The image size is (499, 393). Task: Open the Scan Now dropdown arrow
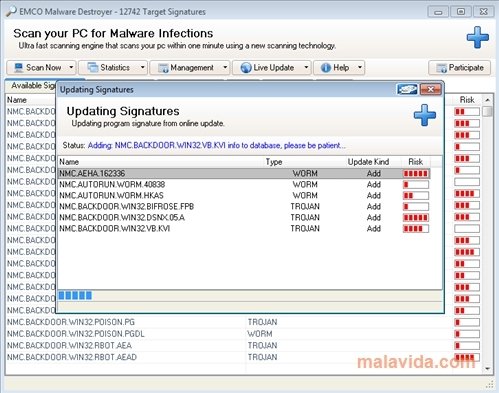pyautogui.click(x=71, y=68)
